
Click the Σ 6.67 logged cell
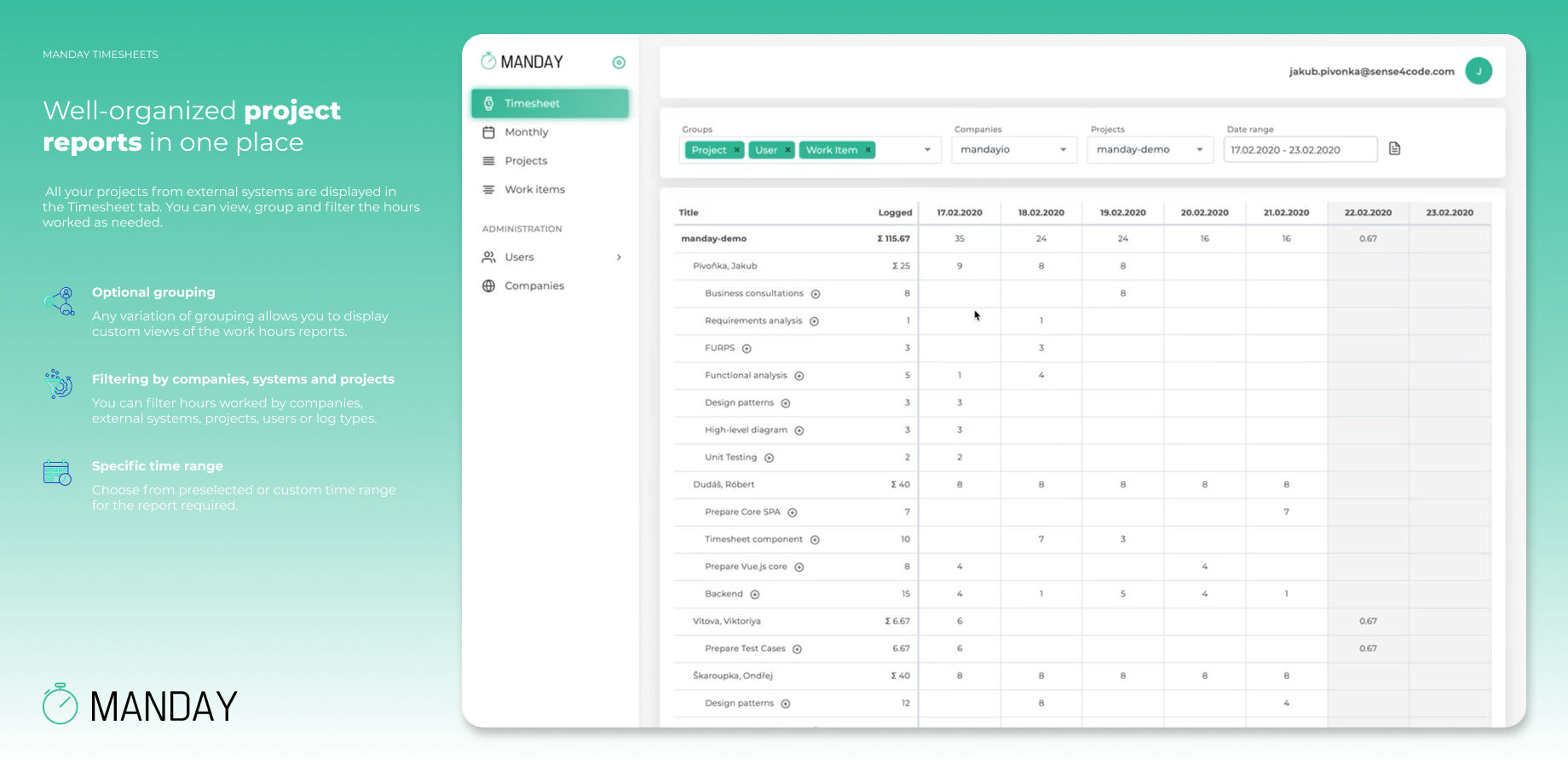(x=897, y=621)
